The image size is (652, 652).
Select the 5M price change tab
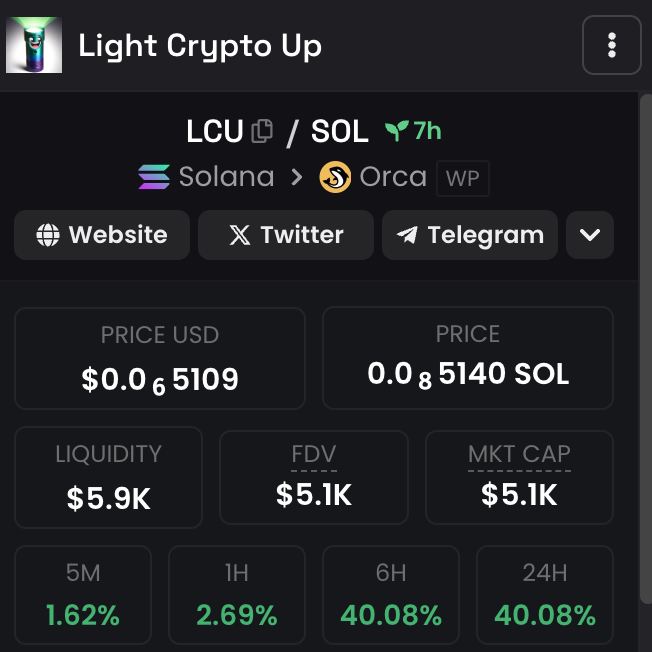(x=83, y=595)
